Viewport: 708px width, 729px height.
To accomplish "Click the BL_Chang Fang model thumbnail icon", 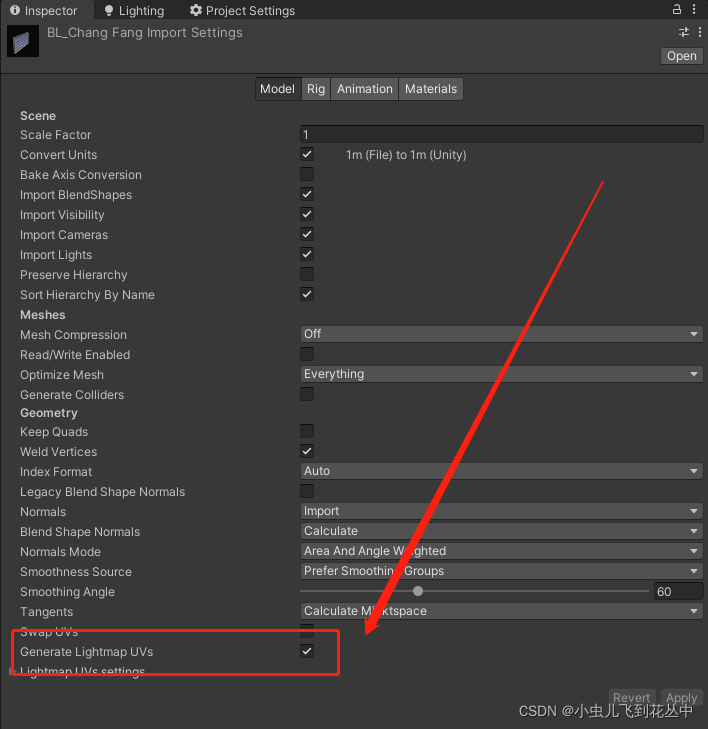I will tap(23, 41).
